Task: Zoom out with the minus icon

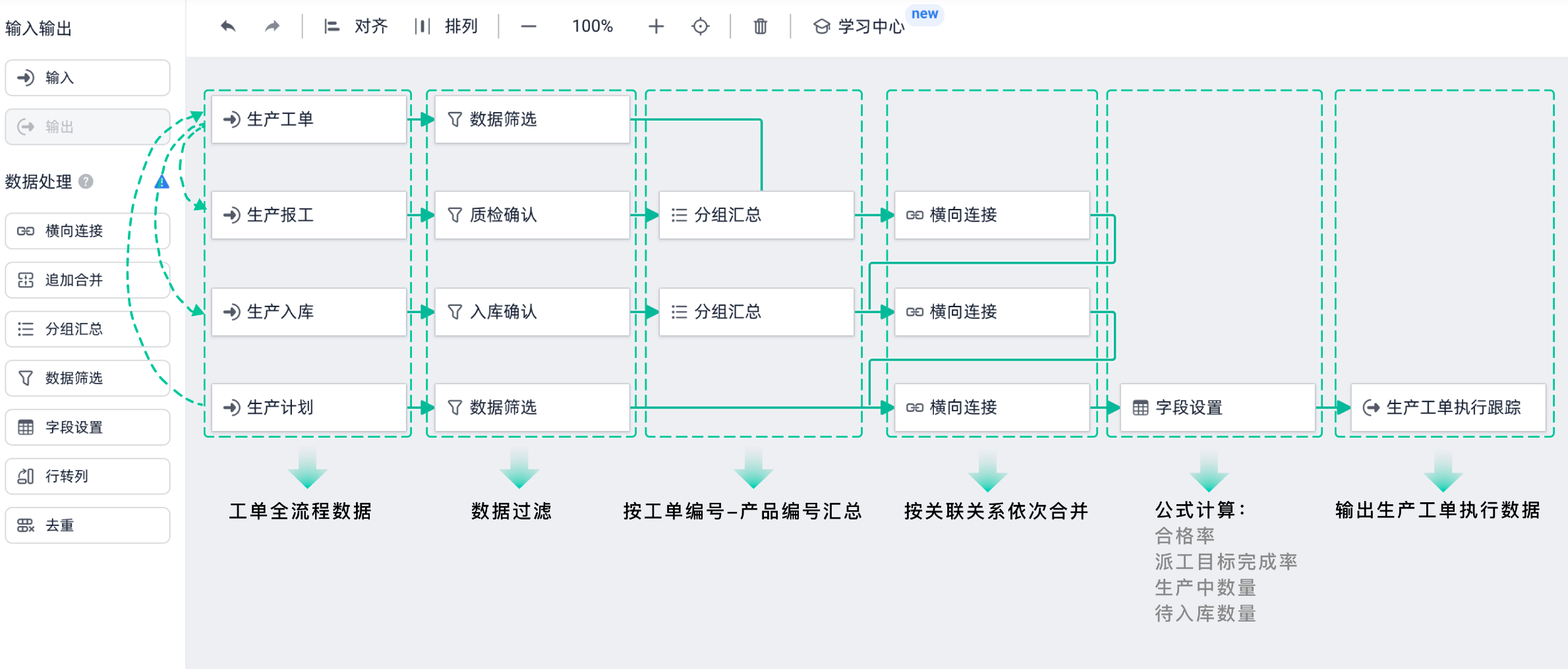Action: (529, 26)
